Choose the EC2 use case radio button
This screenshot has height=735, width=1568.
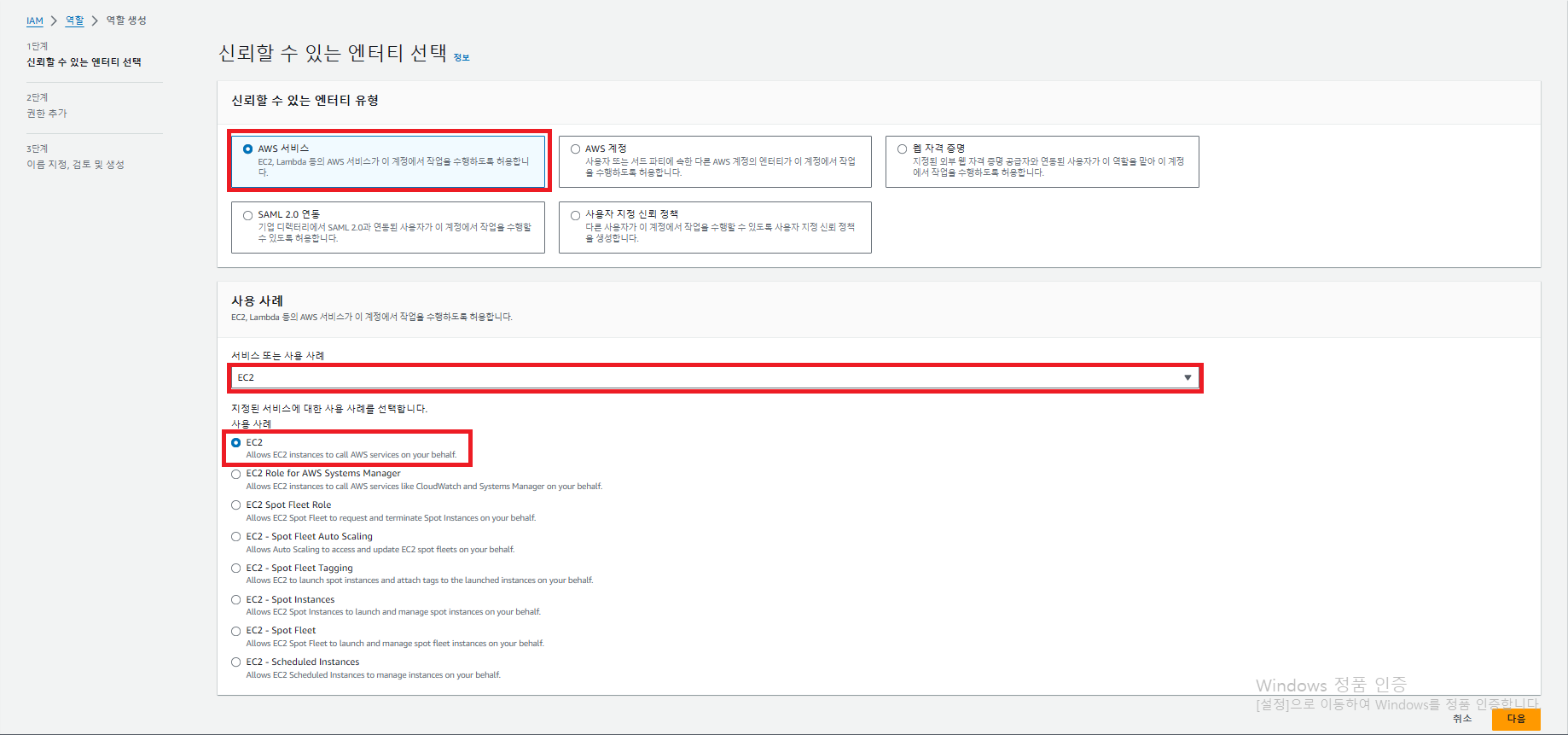[x=236, y=443]
